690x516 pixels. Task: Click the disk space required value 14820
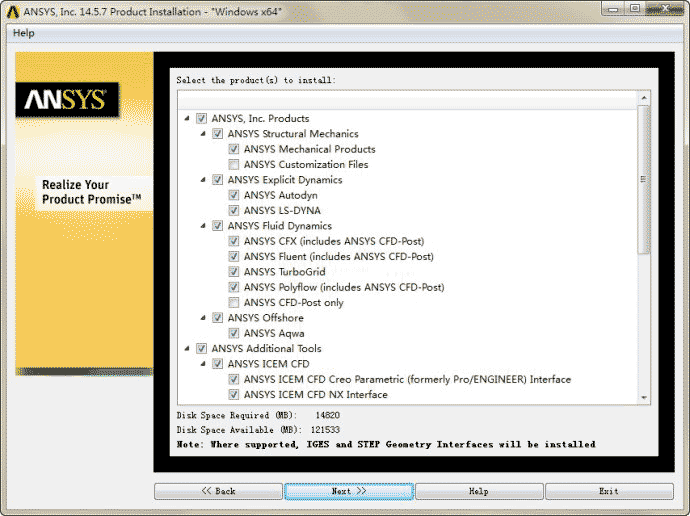(x=327, y=415)
